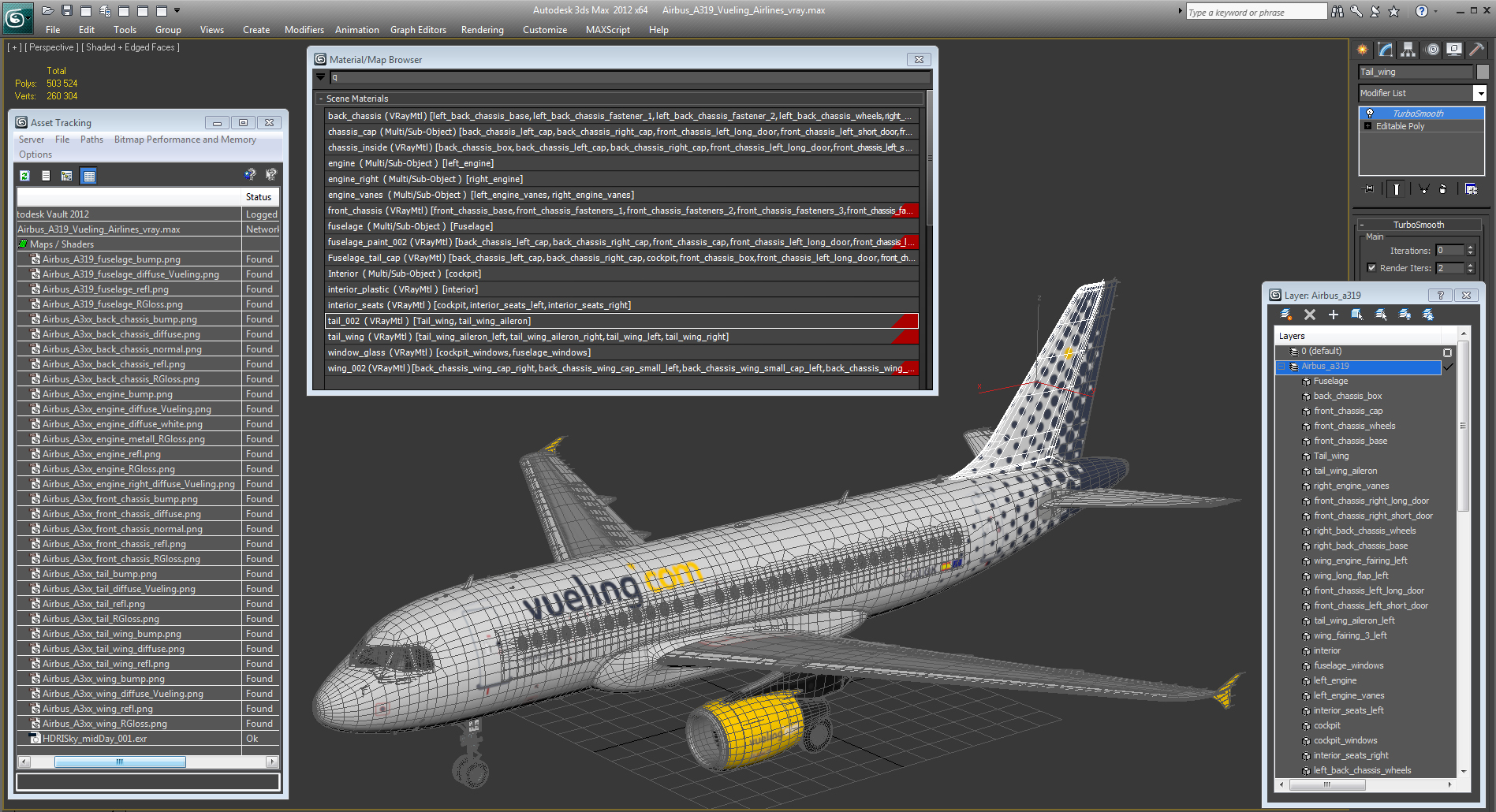
Task: Collapse the TurboSmooth rollout
Action: [x=1361, y=225]
